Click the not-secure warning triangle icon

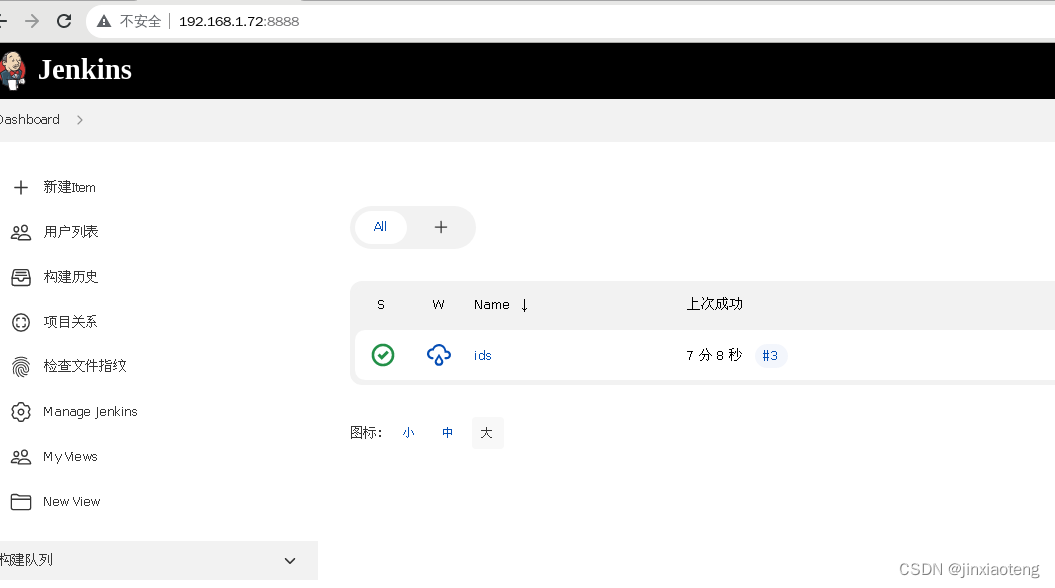[x=104, y=22]
